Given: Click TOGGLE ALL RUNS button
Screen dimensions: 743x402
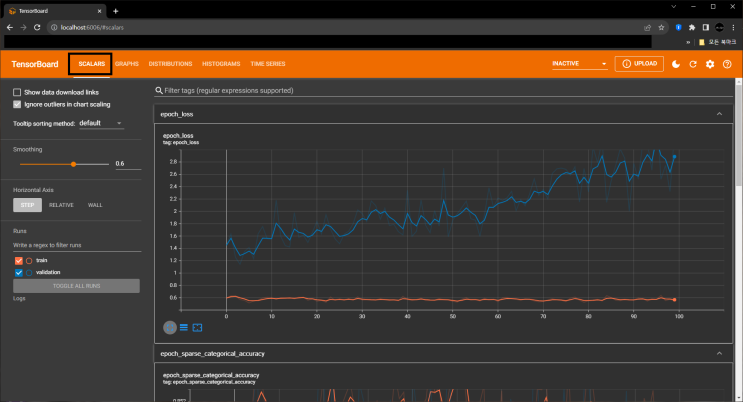Looking at the screenshot, I should tap(76, 286).
